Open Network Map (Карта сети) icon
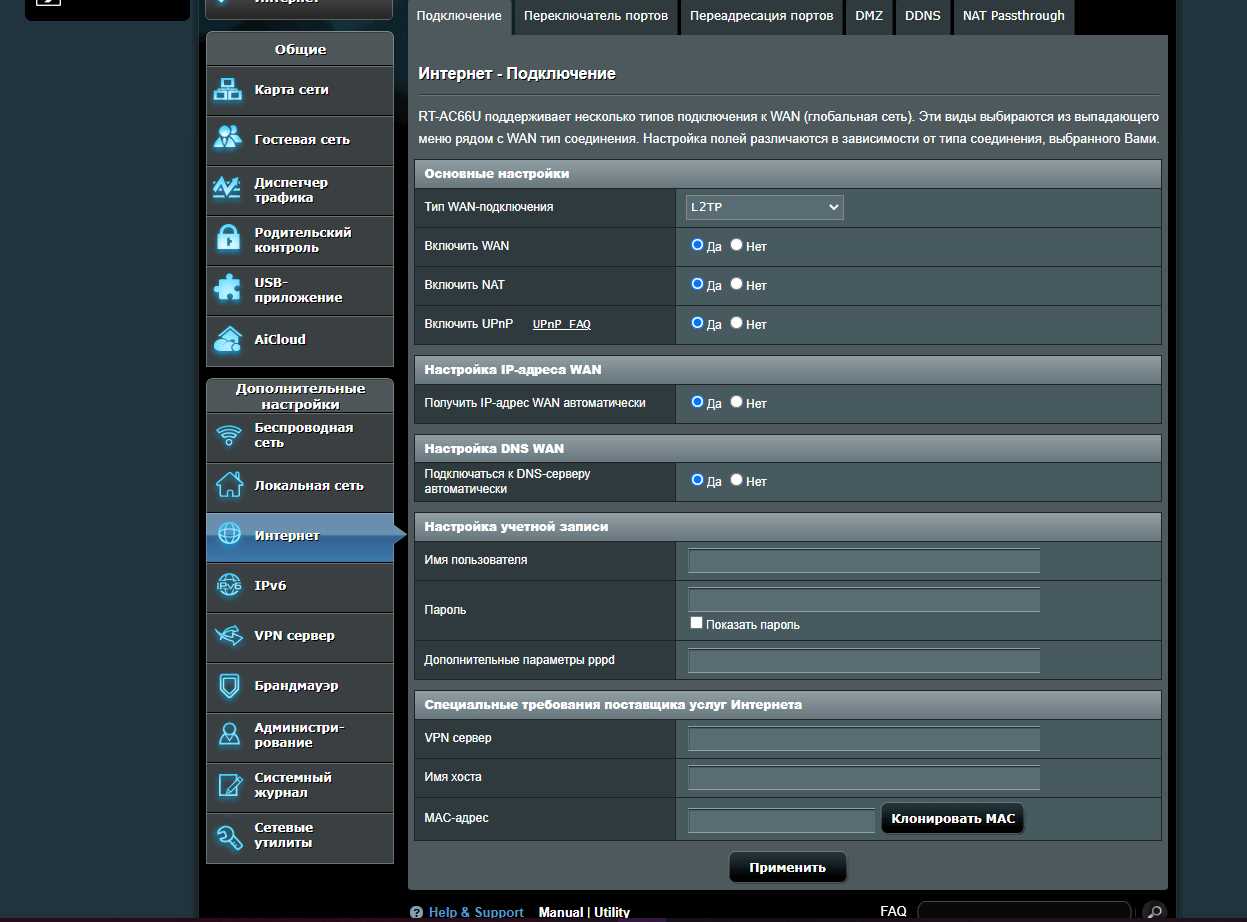Screen dimensions: 1247x922 [x=228, y=90]
